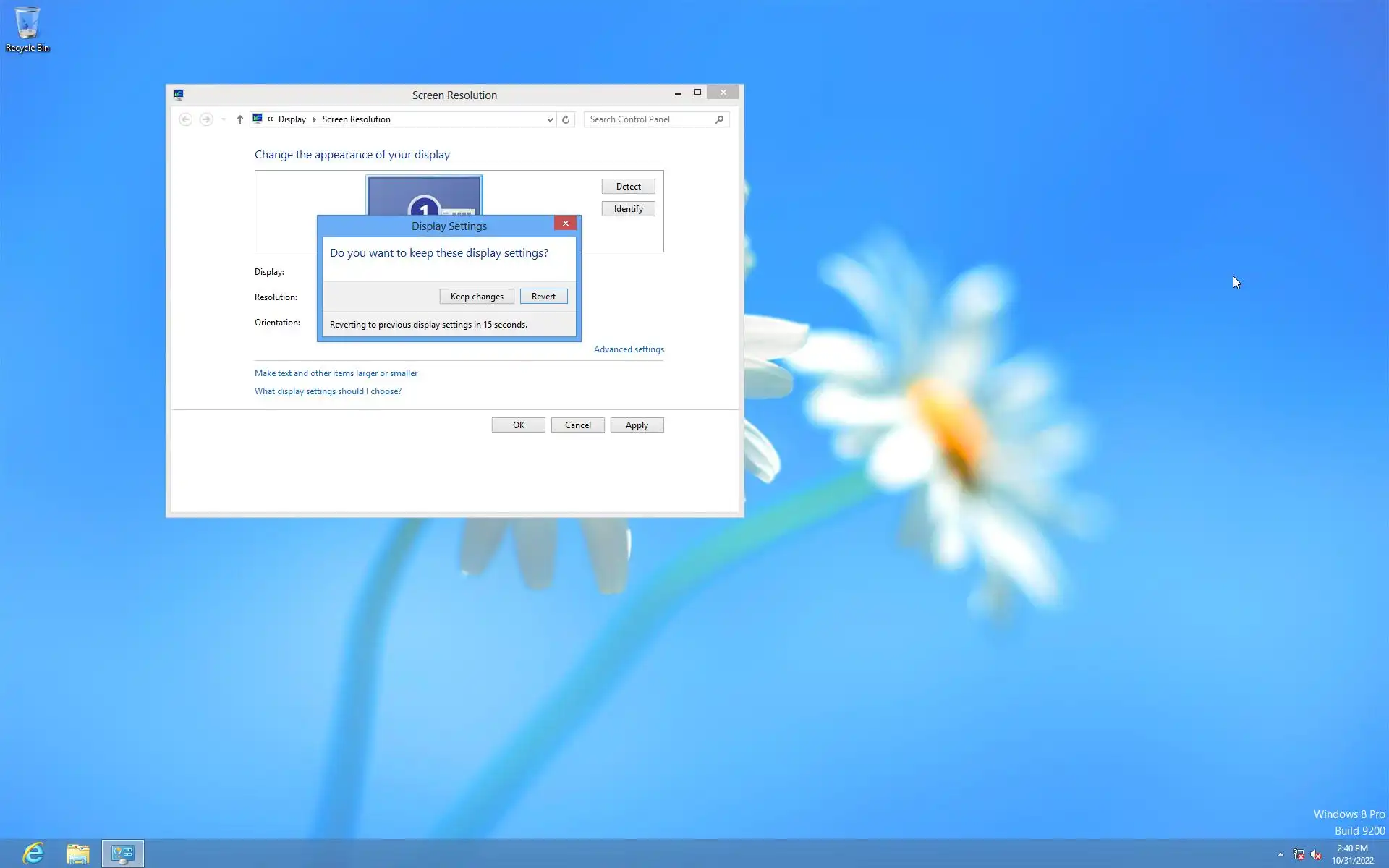The image size is (1389, 868).
Task: Click the refresh icon in the address bar
Action: [x=566, y=119]
